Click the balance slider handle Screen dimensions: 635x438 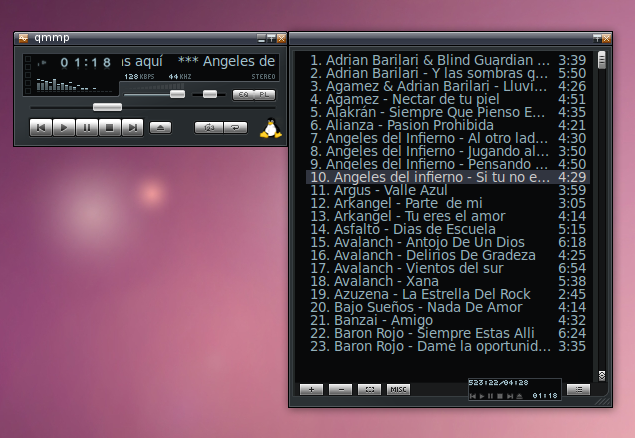point(210,94)
